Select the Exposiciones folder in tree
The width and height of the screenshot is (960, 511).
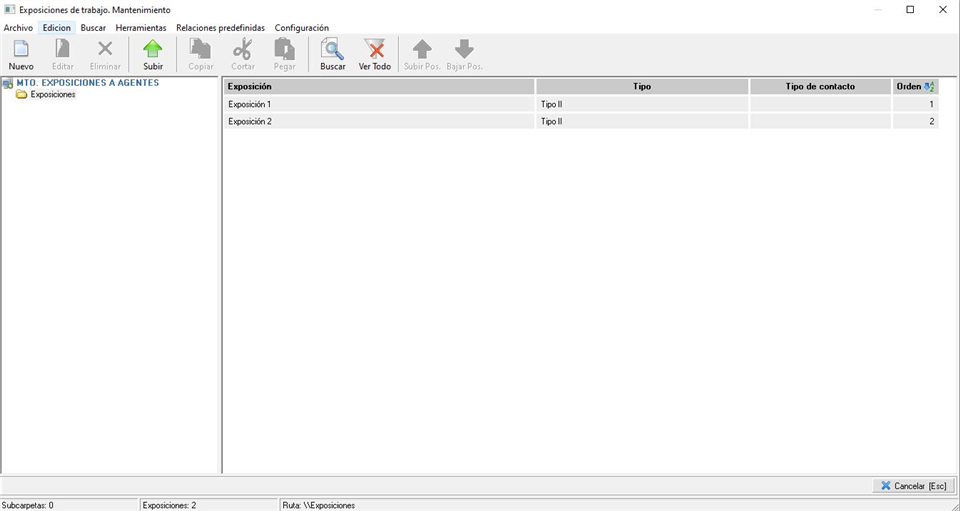click(x=52, y=95)
